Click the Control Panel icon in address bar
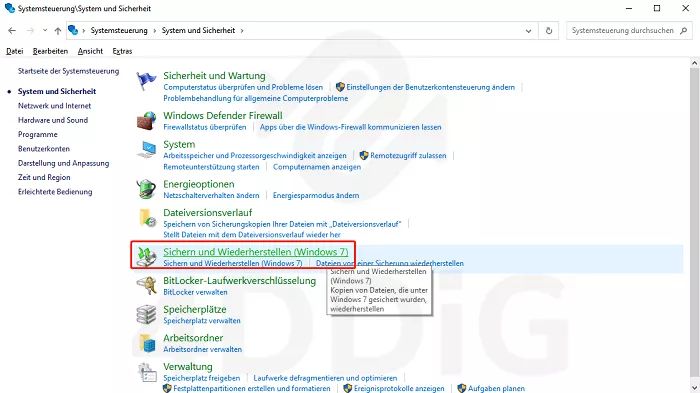Viewport: 700px width, 393px height. tap(73, 30)
